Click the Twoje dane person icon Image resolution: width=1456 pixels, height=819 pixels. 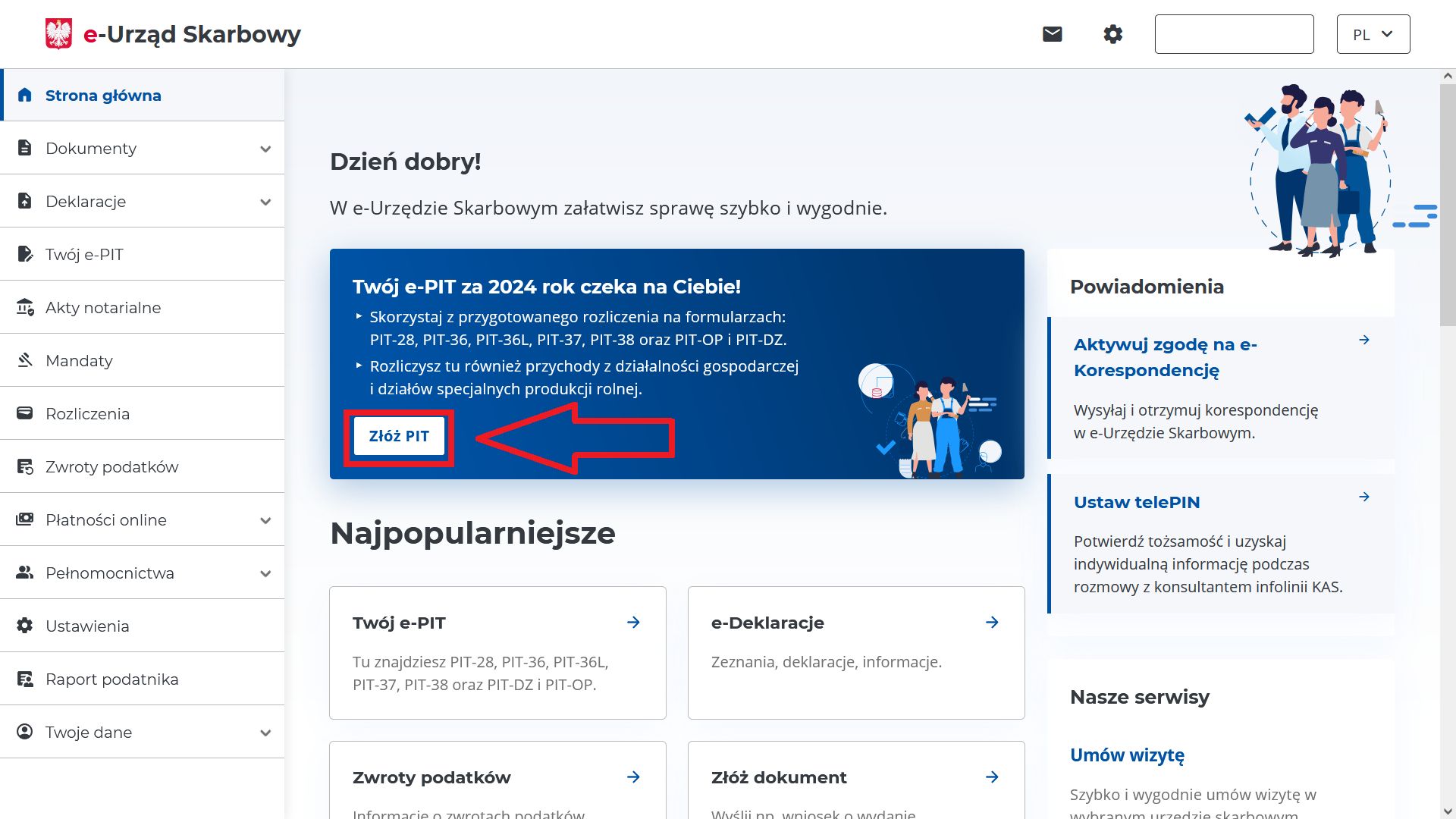point(25,732)
